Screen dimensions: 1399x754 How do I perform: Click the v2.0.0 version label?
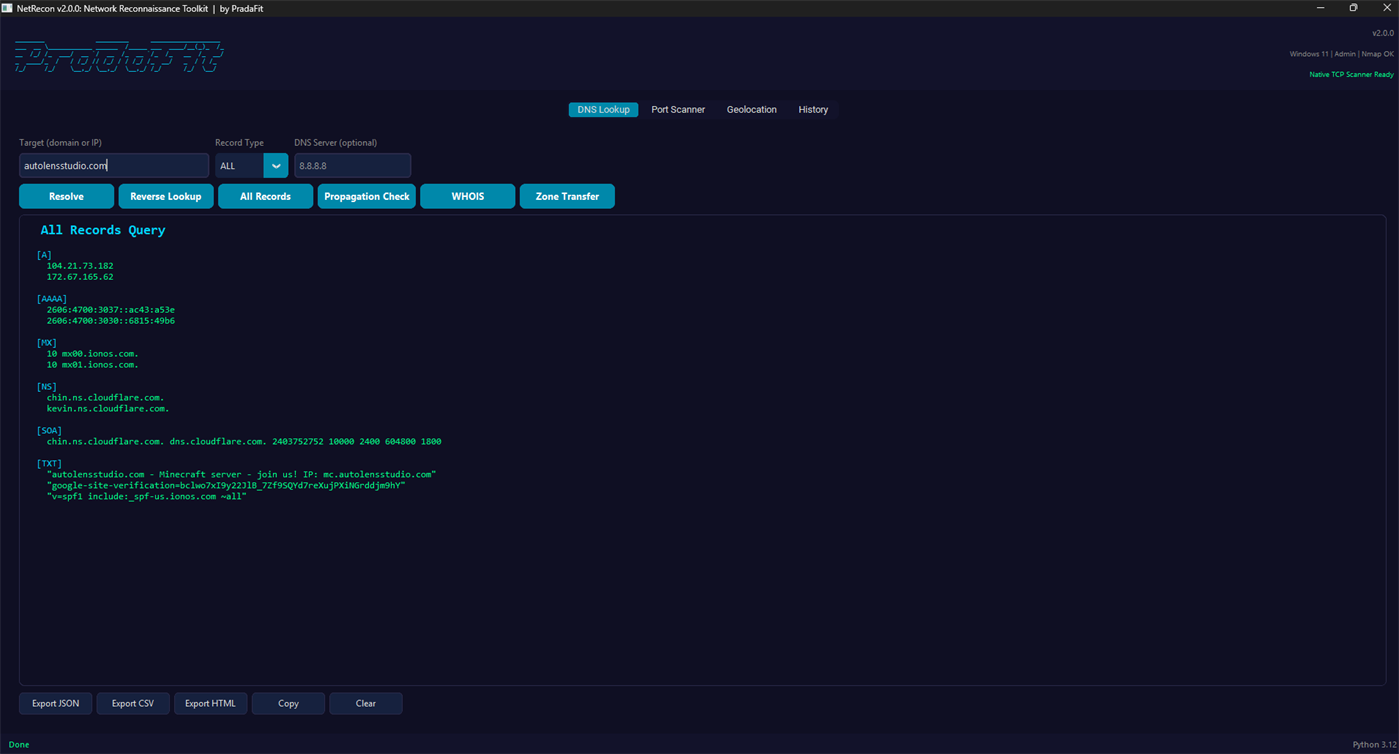pyautogui.click(x=1383, y=33)
